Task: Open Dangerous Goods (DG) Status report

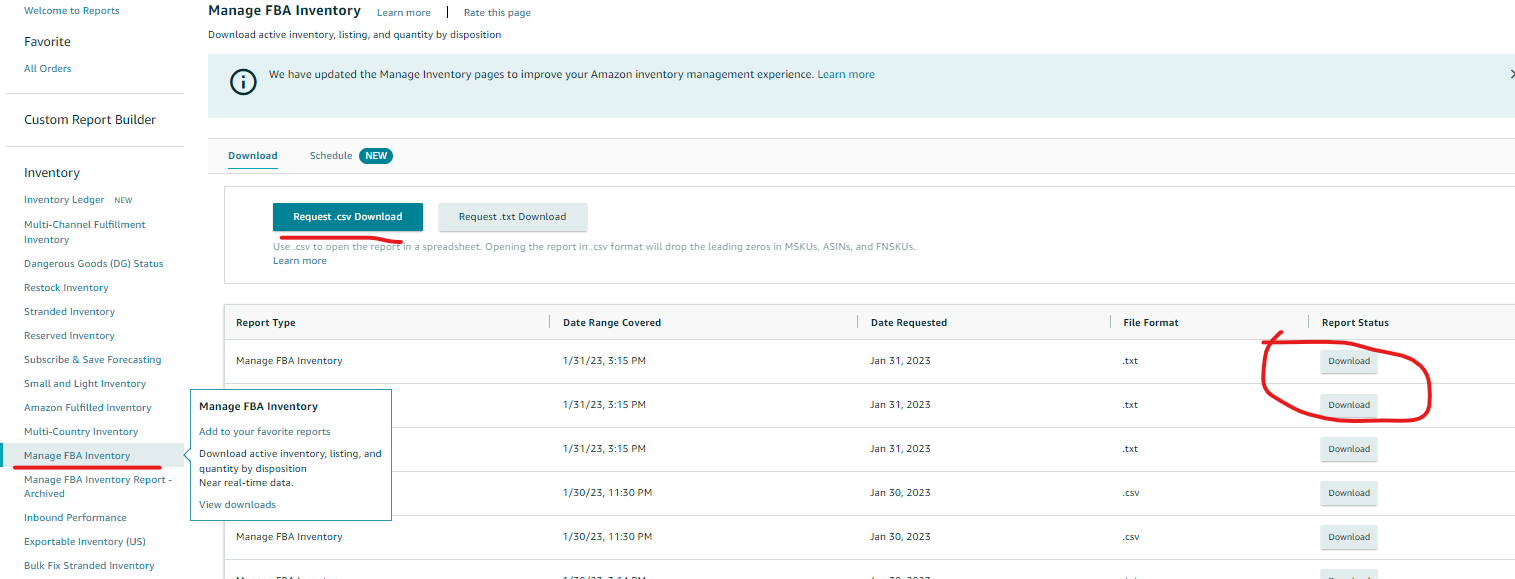Action: click(x=94, y=264)
